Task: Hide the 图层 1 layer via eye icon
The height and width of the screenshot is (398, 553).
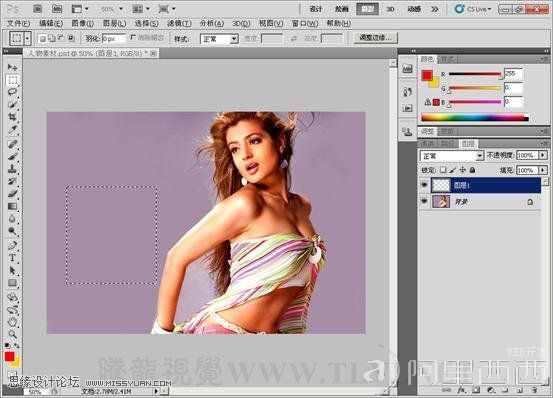Action: pos(424,185)
